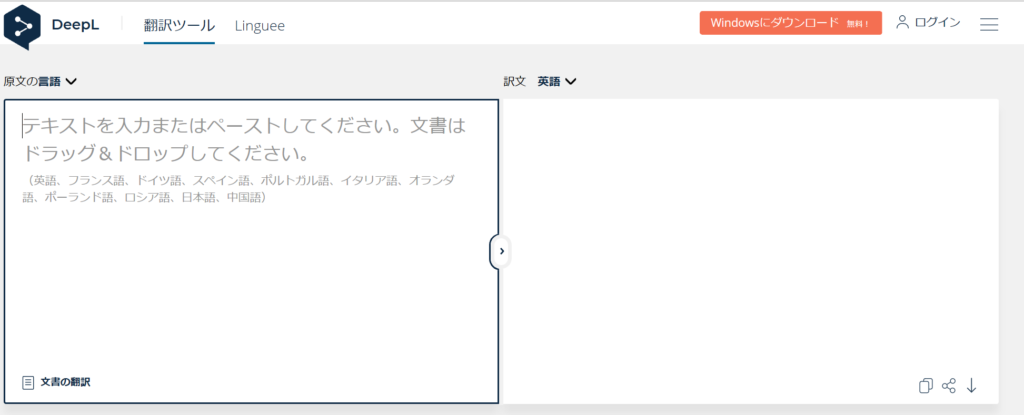Screen dimensions: 1024x415
Task: Copy translation with the copy icon
Action: [x=925, y=386]
